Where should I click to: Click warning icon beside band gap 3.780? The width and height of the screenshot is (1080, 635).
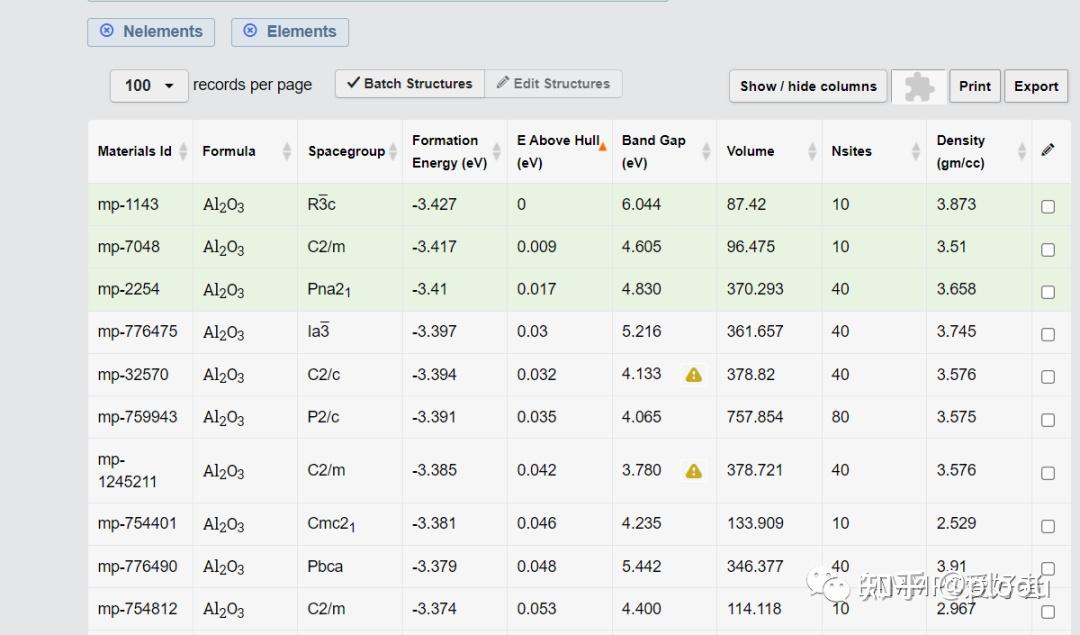[x=693, y=471]
